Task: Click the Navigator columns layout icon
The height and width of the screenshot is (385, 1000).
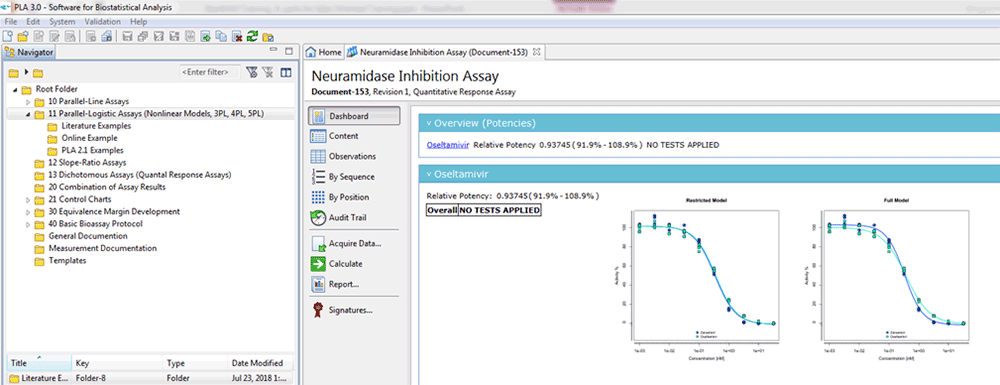Action: (x=286, y=72)
